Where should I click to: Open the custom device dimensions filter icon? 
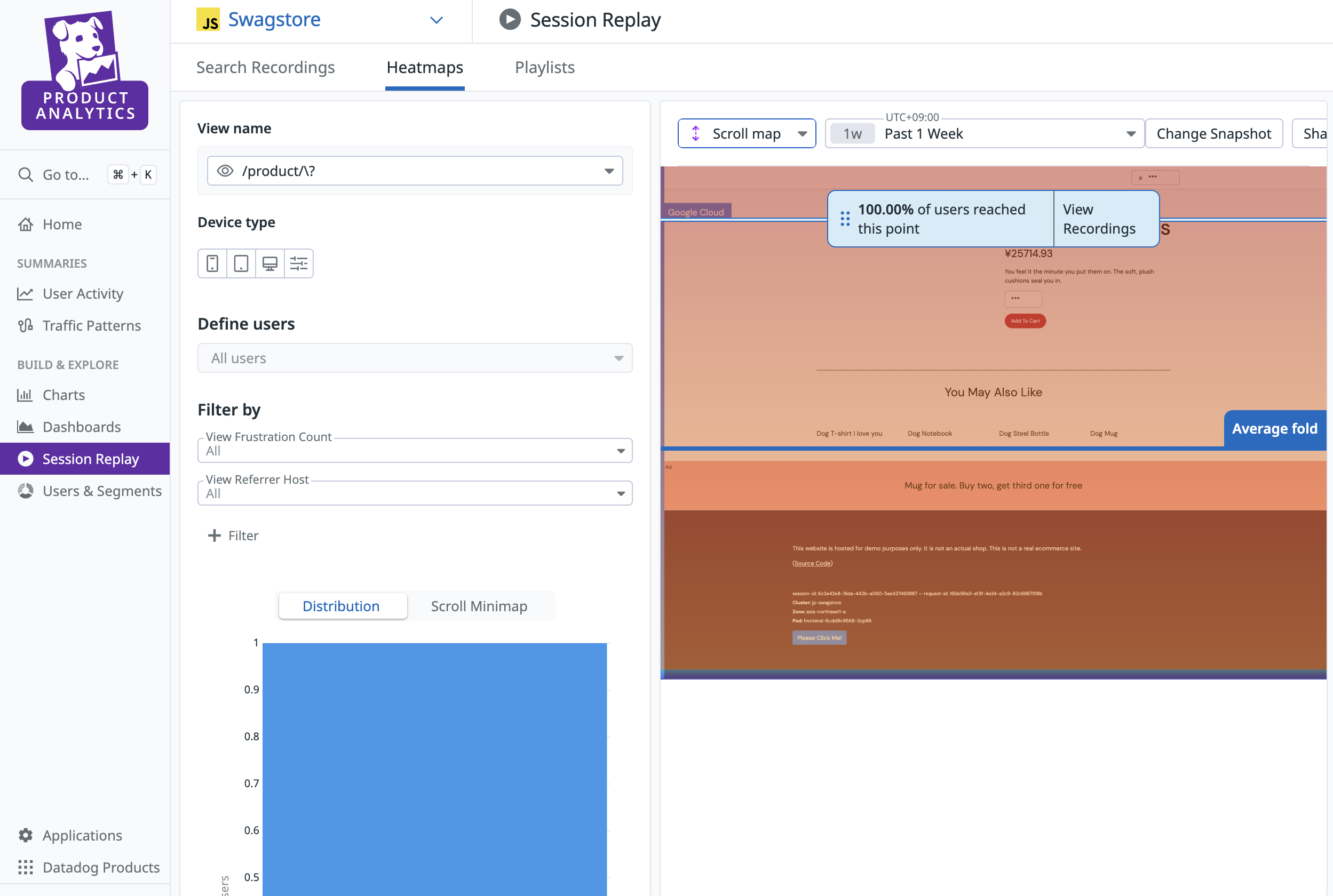tap(298, 263)
